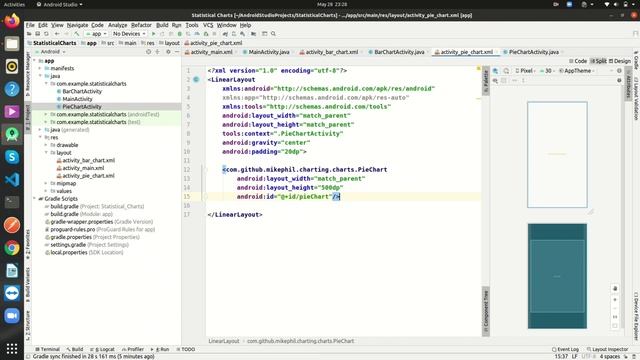Click the design surface select icon

pyautogui.click(x=496, y=71)
